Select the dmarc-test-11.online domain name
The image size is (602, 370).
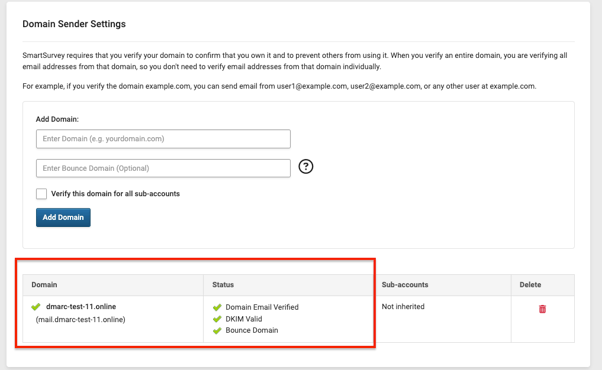click(x=81, y=307)
